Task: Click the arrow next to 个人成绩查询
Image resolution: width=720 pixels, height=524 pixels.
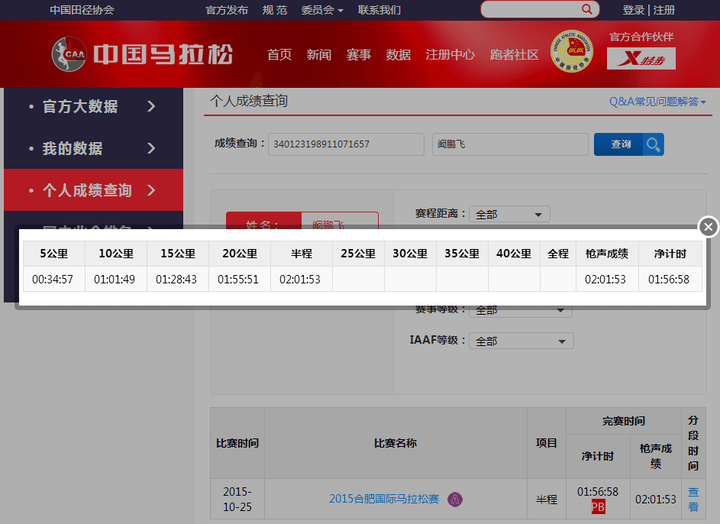Action: [x=151, y=190]
